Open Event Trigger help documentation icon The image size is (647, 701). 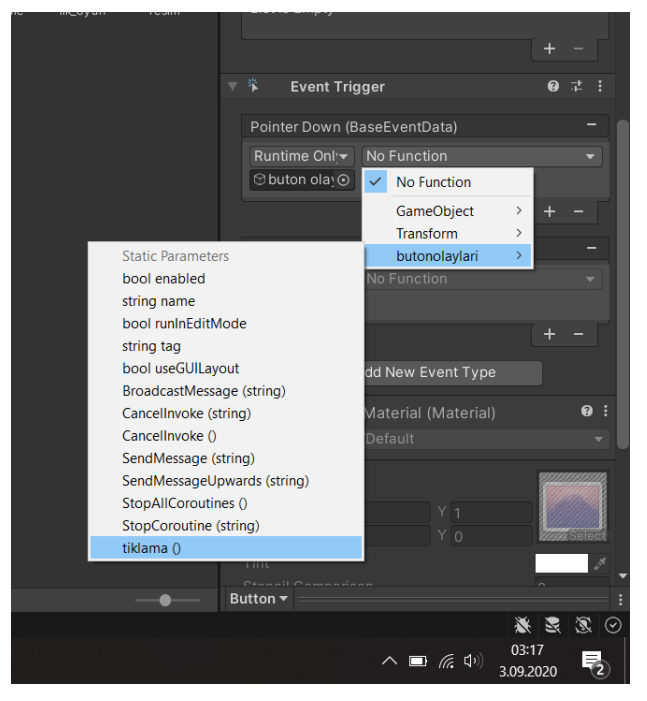click(x=553, y=87)
